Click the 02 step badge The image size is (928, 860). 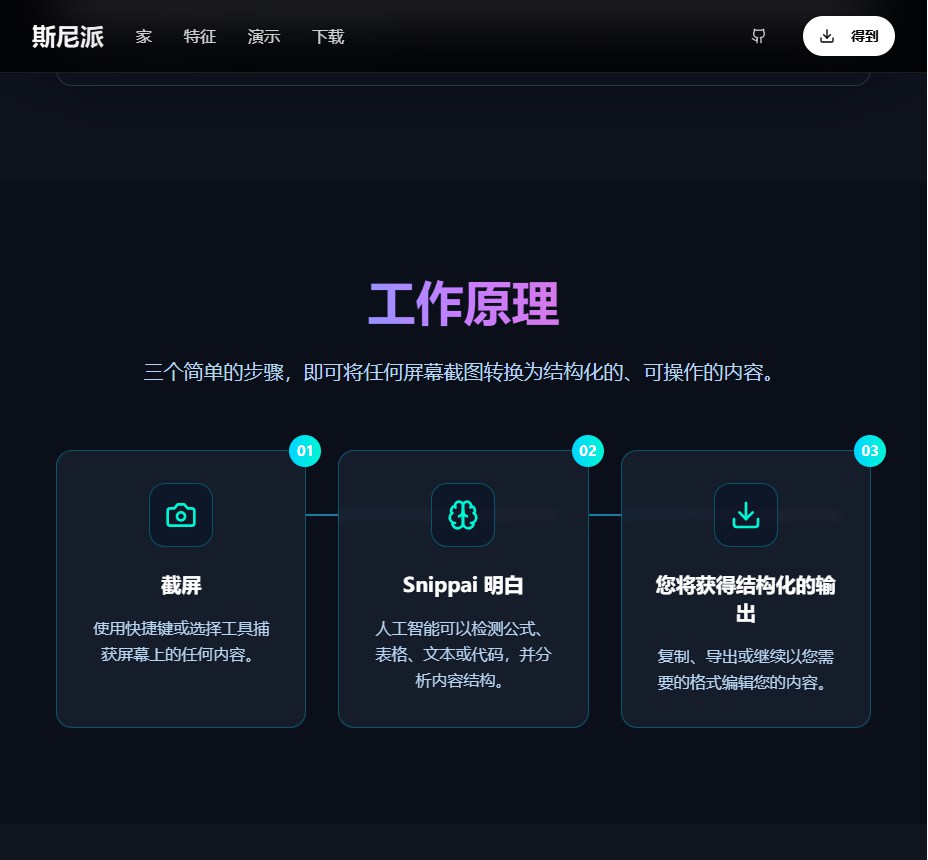pyautogui.click(x=588, y=451)
